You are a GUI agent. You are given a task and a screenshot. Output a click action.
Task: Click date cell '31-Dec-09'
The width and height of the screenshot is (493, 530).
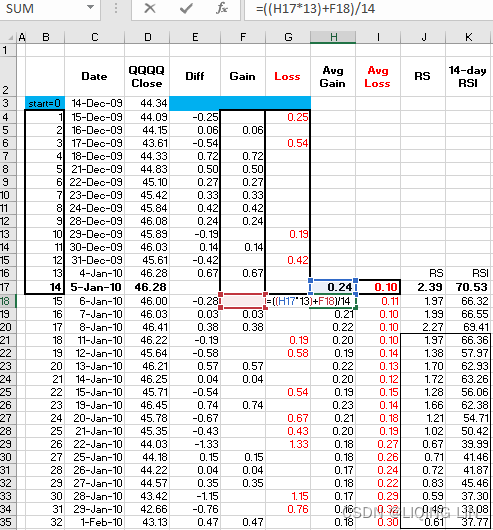click(94, 260)
